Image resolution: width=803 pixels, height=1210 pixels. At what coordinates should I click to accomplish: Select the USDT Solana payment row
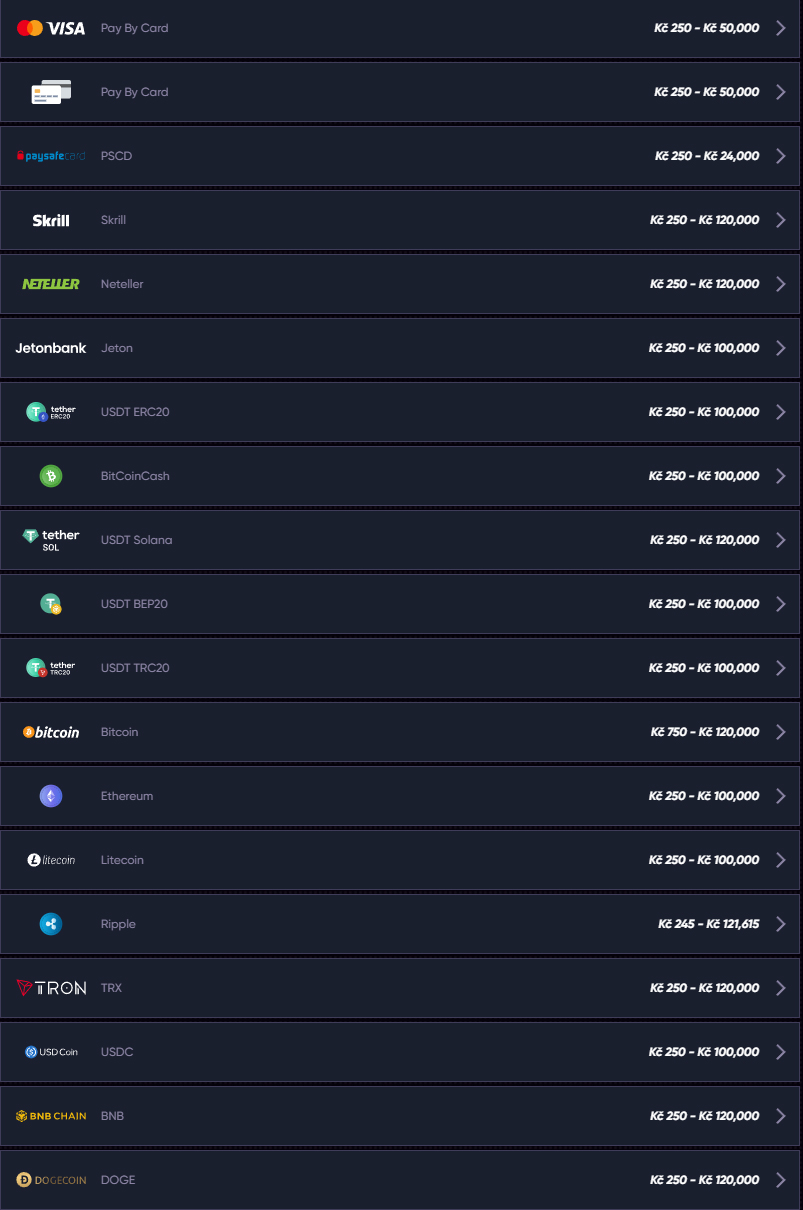point(400,539)
